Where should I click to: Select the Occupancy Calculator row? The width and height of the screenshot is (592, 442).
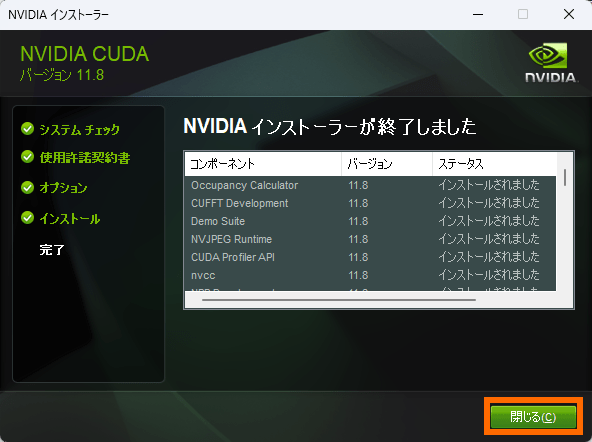point(370,185)
